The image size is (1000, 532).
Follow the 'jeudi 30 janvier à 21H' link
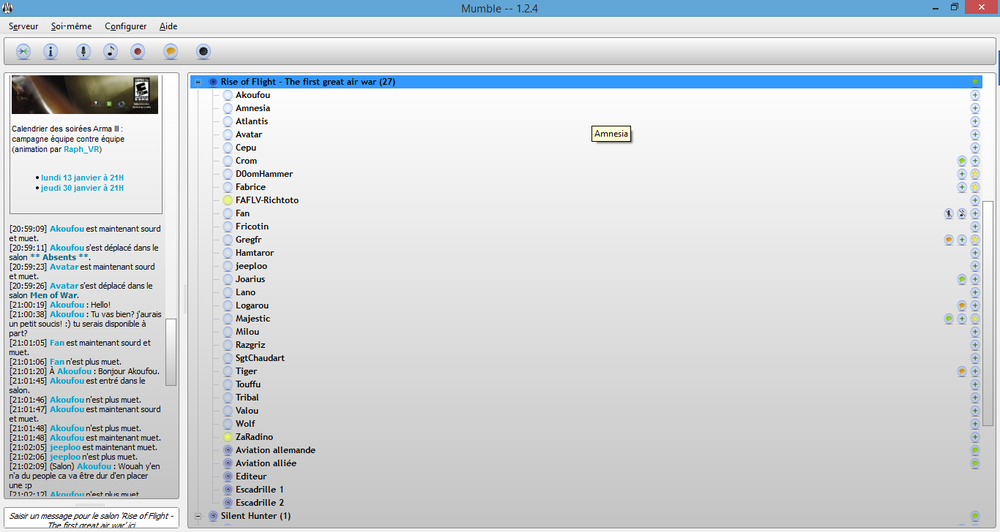(82, 188)
